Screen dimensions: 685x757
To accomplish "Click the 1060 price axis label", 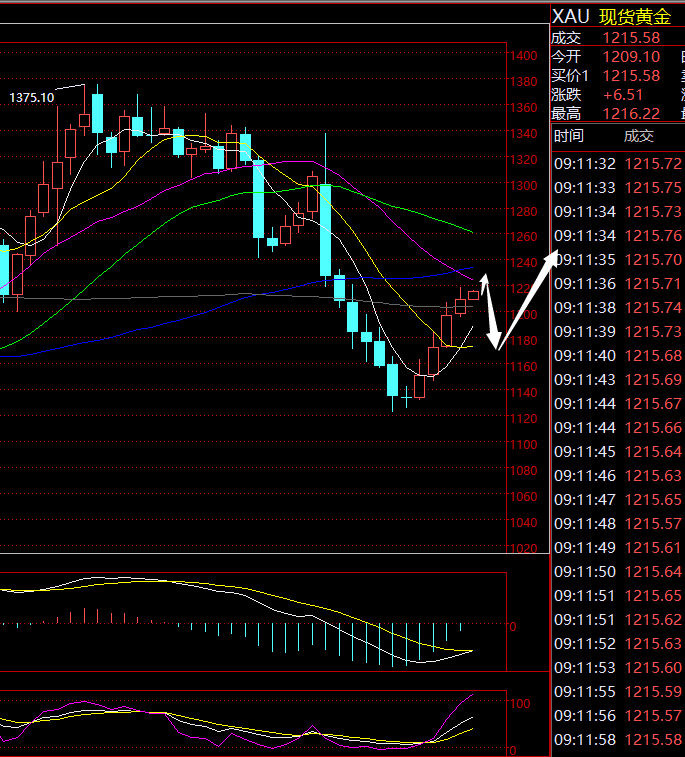I will coord(524,496).
